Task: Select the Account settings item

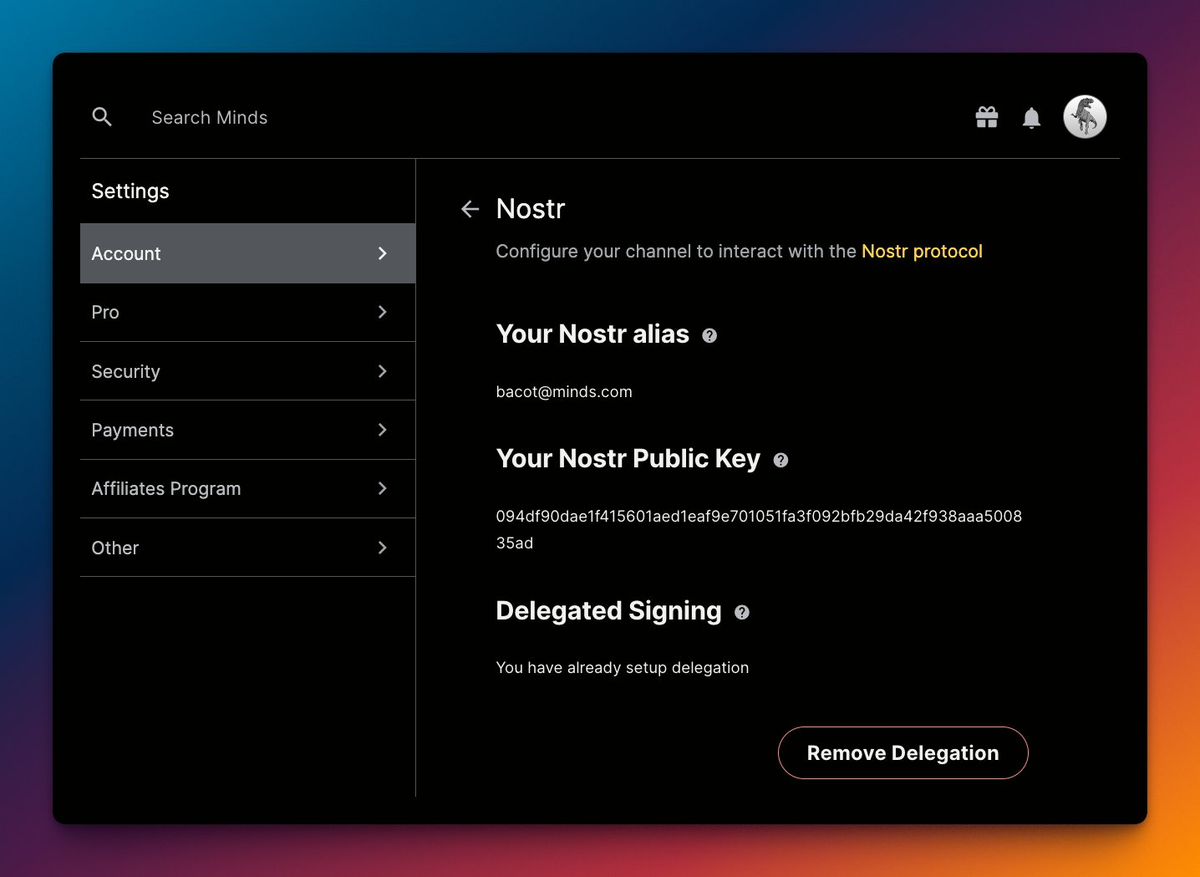Action: [248, 253]
